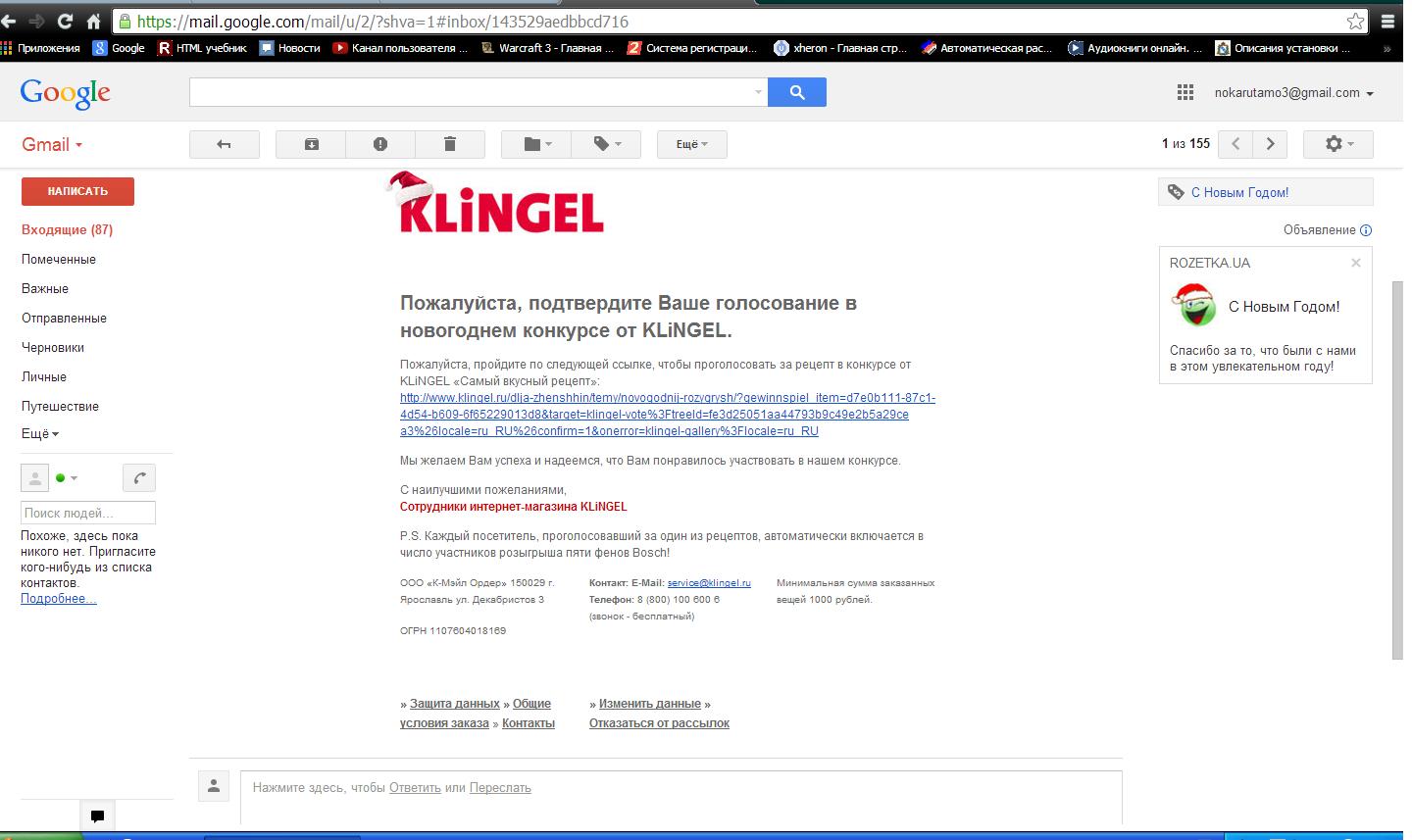Viewport: 1412px width, 840px height.
Task: Open the settings gear menu
Action: click(x=1338, y=144)
